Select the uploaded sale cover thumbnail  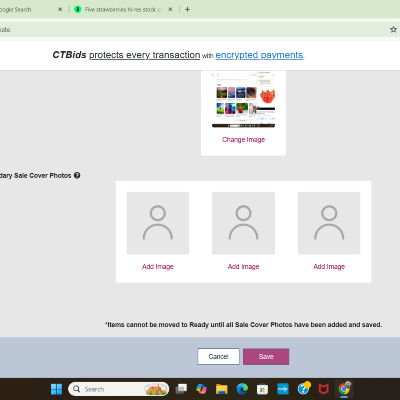pos(243,99)
